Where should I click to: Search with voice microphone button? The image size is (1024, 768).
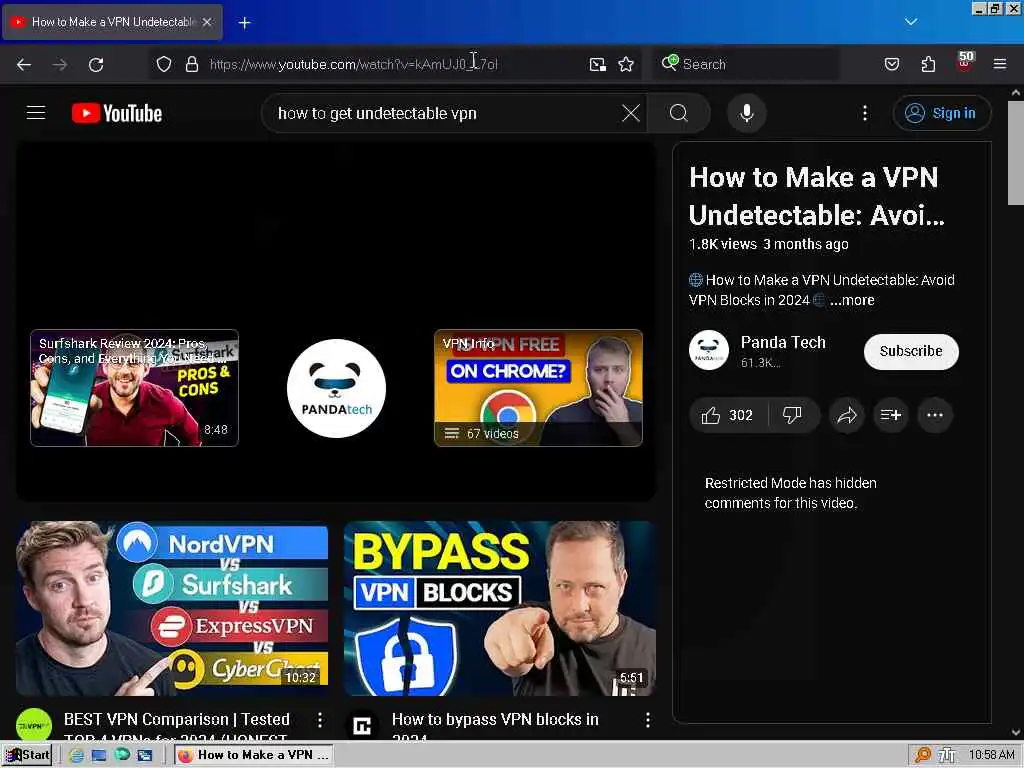click(746, 113)
